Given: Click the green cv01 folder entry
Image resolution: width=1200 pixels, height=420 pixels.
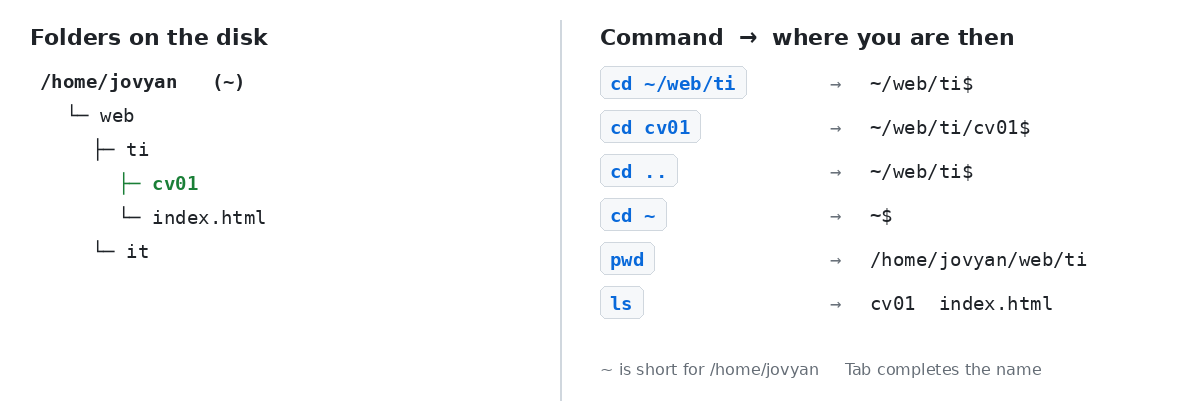Looking at the screenshot, I should click(x=175, y=184).
